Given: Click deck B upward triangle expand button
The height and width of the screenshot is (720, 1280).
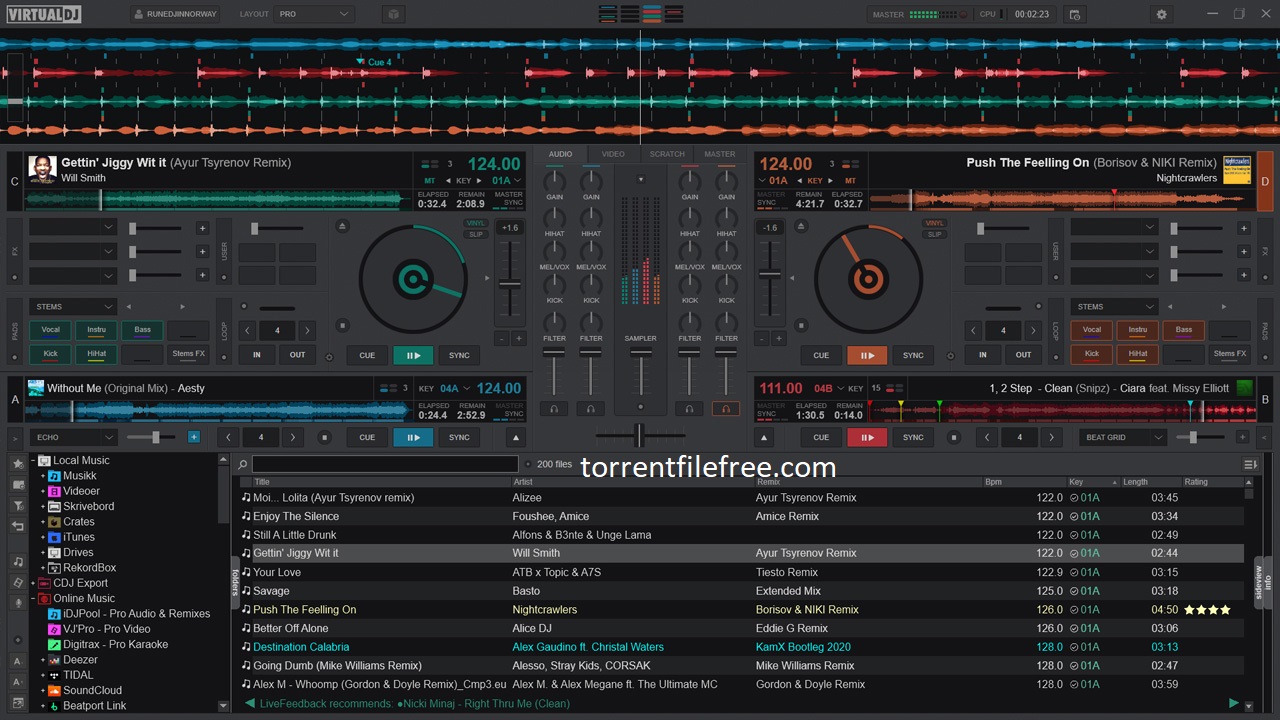Looking at the screenshot, I should (764, 437).
